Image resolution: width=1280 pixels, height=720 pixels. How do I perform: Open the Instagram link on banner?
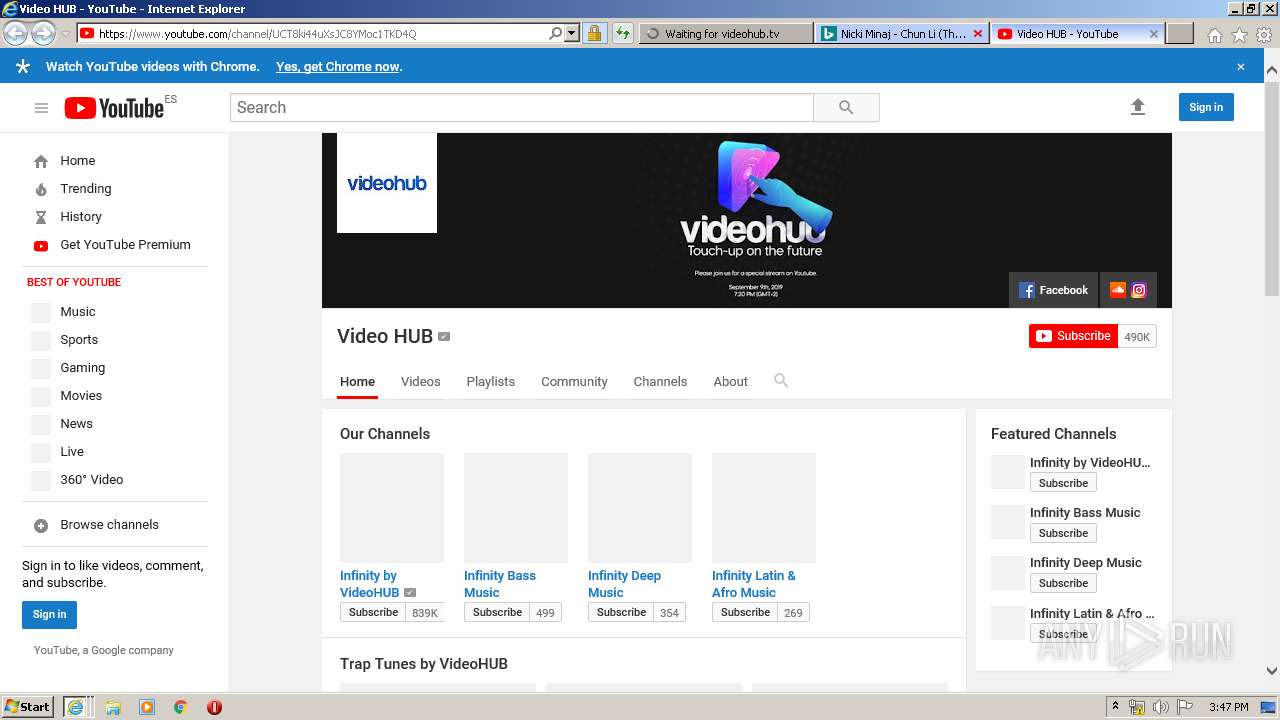1139,290
